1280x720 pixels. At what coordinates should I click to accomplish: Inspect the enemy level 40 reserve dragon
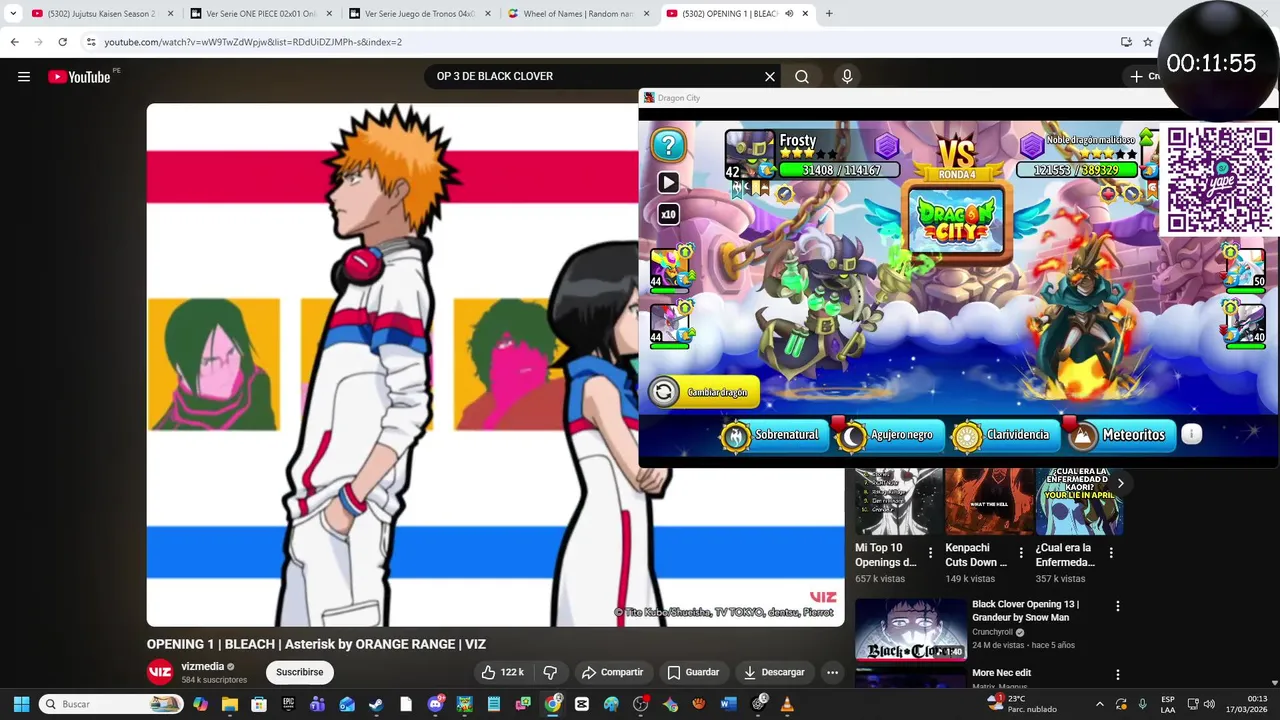[1245, 325]
